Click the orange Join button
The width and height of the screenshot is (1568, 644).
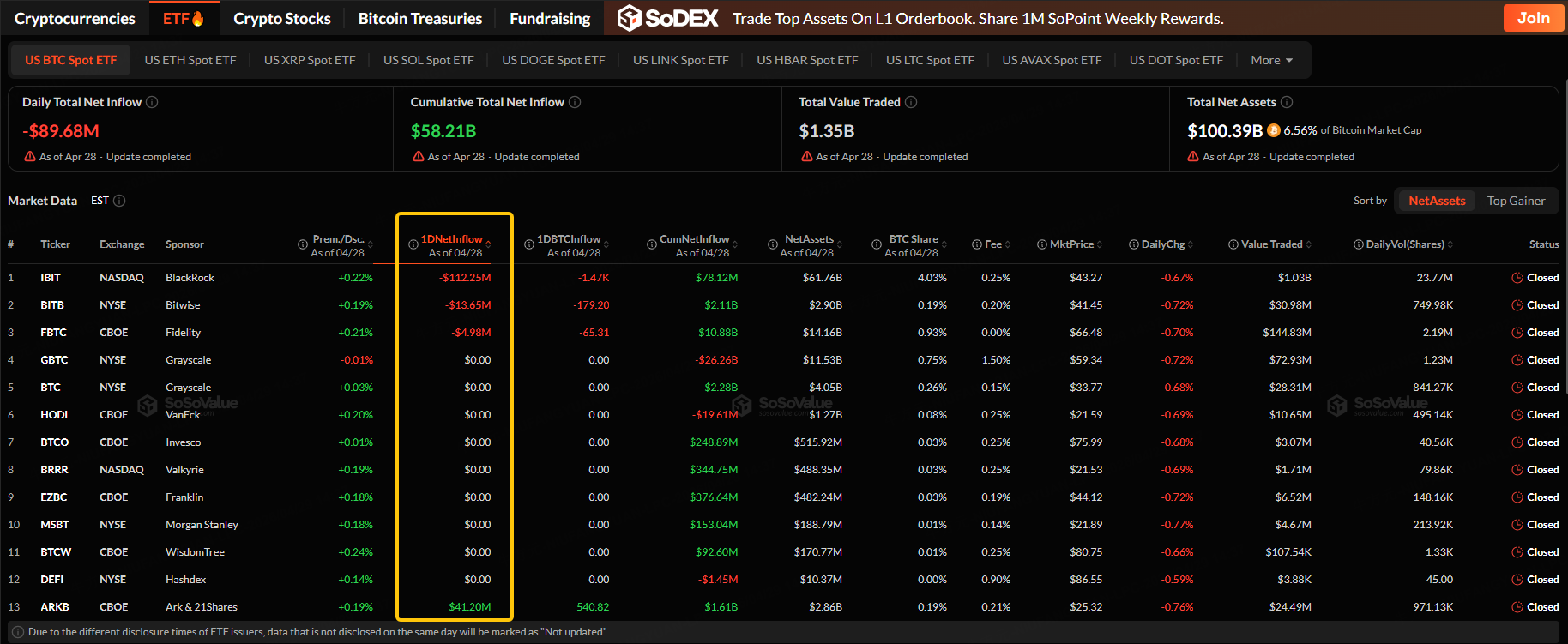pyautogui.click(x=1534, y=18)
